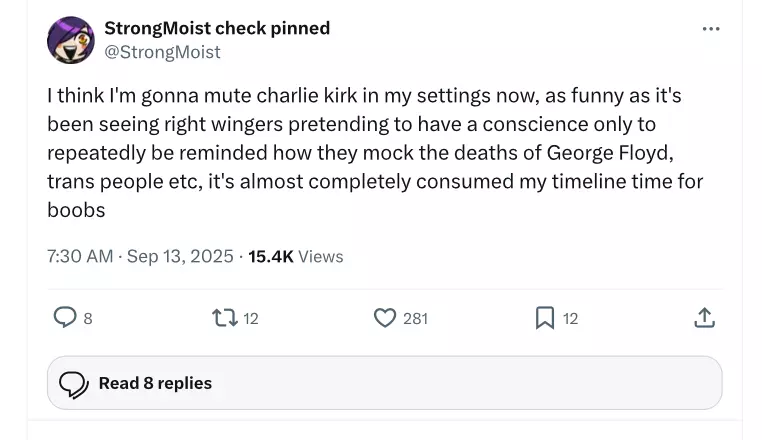This screenshot has width=762, height=440.
Task: Click the 15.4K Views counter
Action: point(295,256)
